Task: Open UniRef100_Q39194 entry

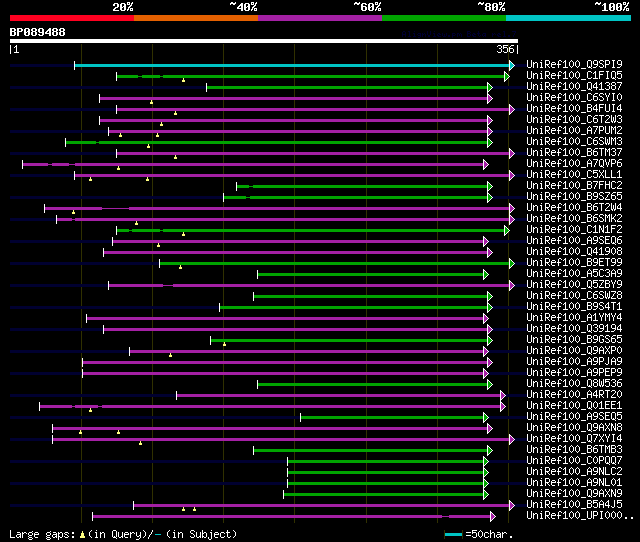Action: tap(574, 329)
